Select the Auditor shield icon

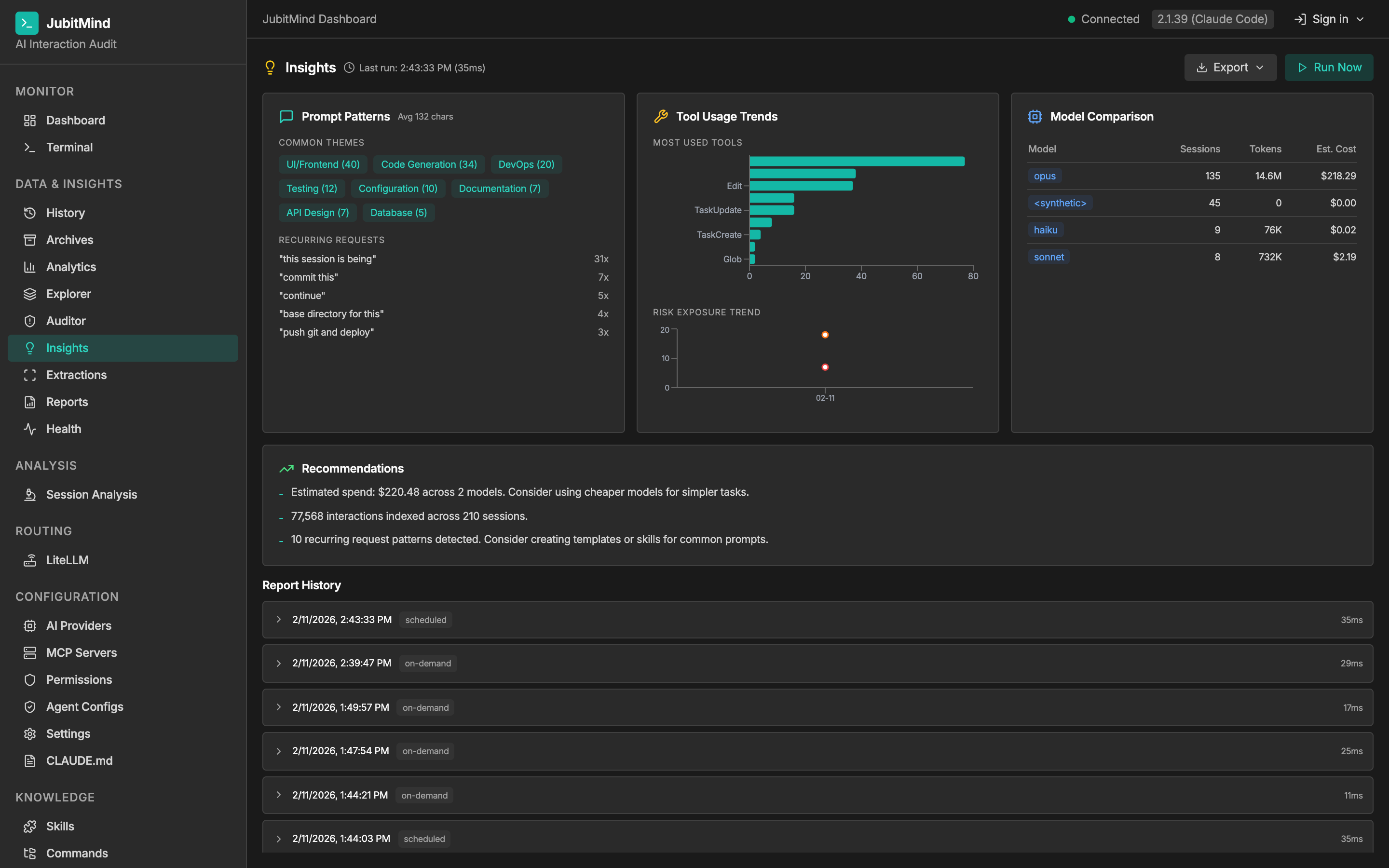30,320
